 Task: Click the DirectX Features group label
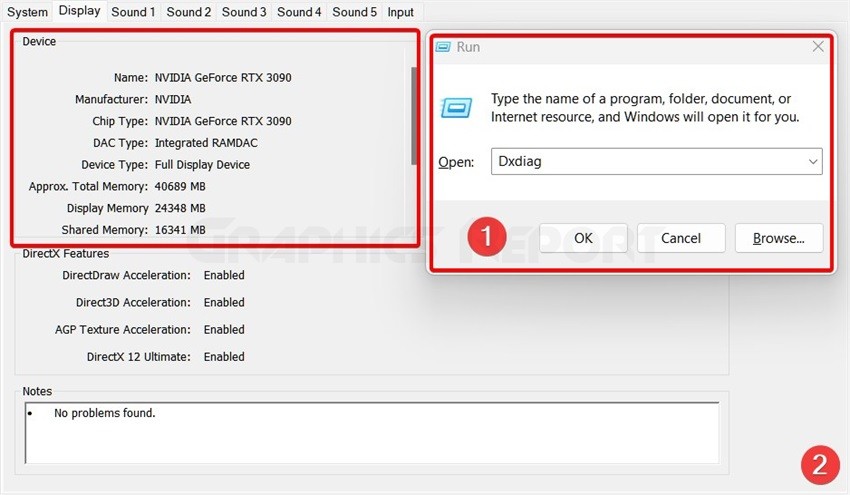pyautogui.click(x=66, y=253)
